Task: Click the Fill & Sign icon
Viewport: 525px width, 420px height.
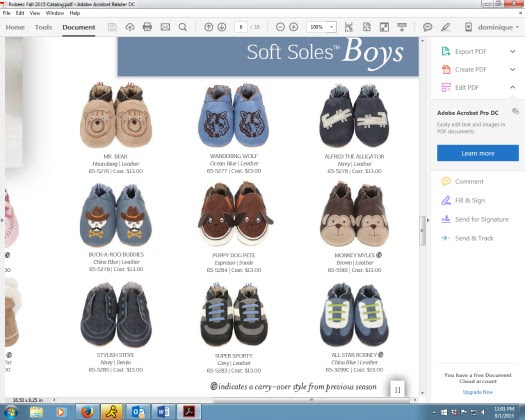Action: click(446, 201)
